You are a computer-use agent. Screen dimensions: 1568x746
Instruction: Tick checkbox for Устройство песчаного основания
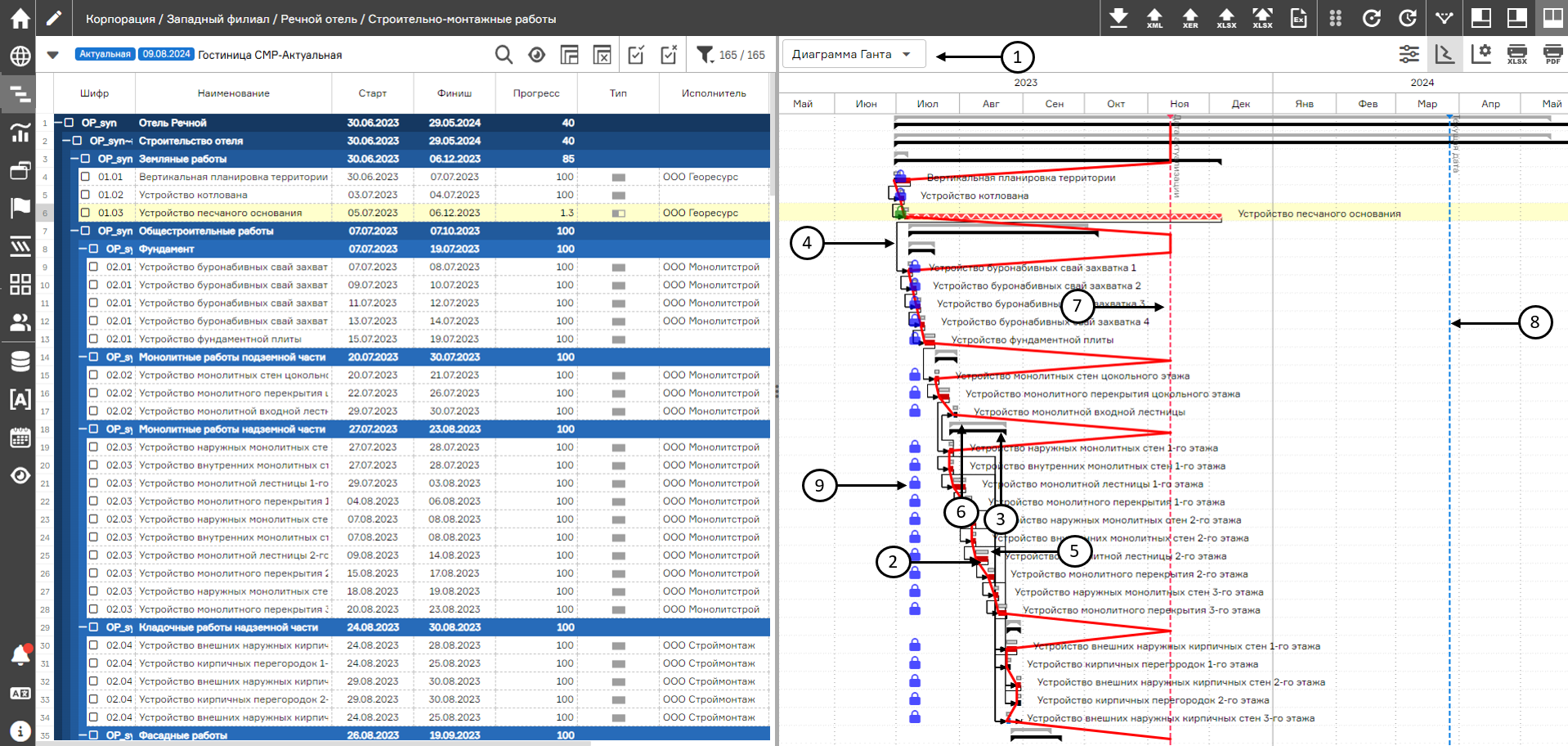pos(85,213)
